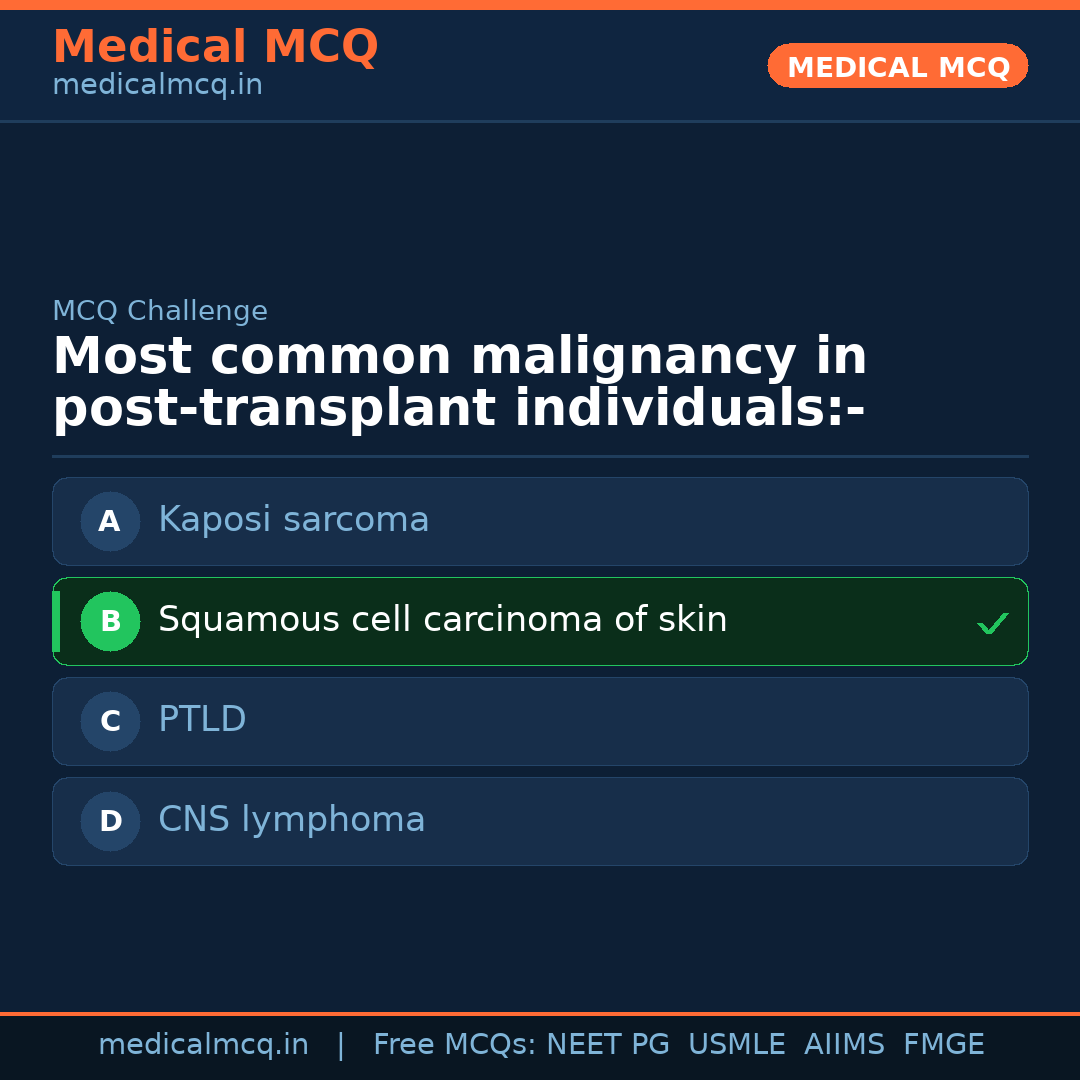The height and width of the screenshot is (1080, 1080).
Task: Click the MCQ Challenge label
Action: point(160,311)
